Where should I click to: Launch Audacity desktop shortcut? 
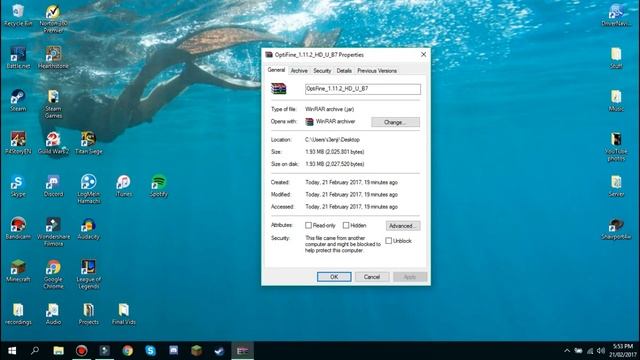[88, 228]
